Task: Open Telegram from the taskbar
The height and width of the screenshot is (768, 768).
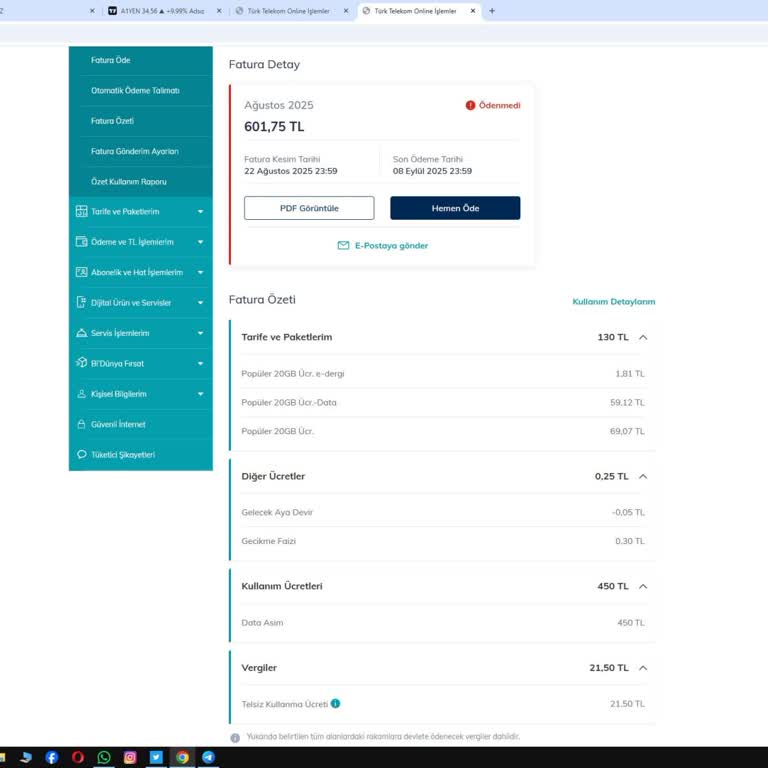Action: click(x=208, y=757)
